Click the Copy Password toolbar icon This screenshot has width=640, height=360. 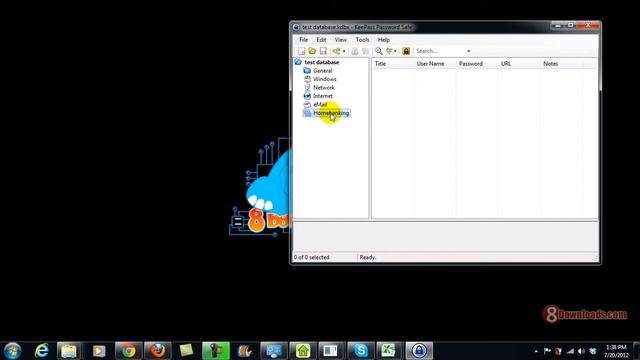coord(365,51)
